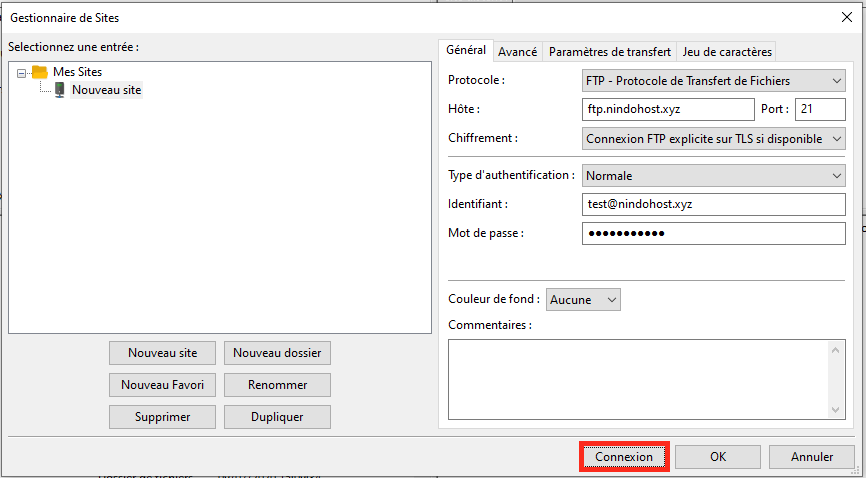This screenshot has height=478, width=866.
Task: Click the Commentaires scrollbar down arrow
Action: 835,410
